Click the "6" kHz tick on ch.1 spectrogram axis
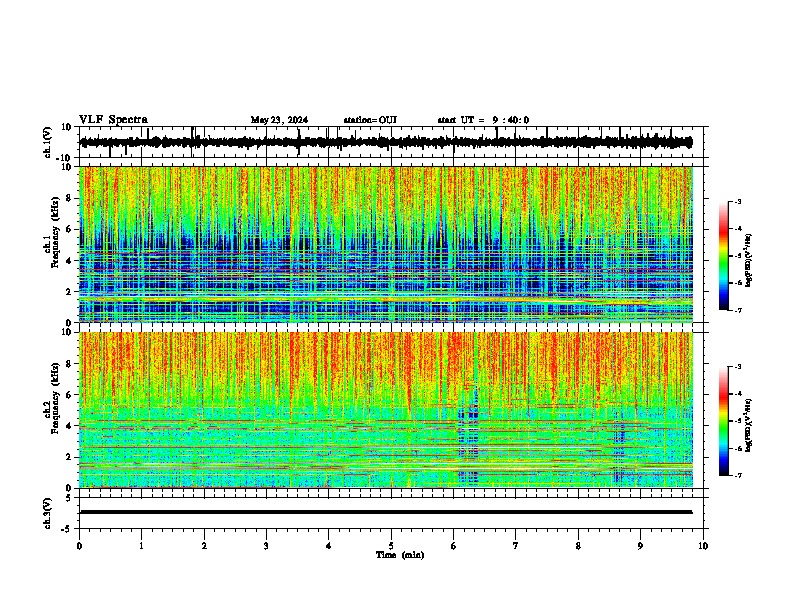Screen dimensions: 792x612 coord(70,230)
